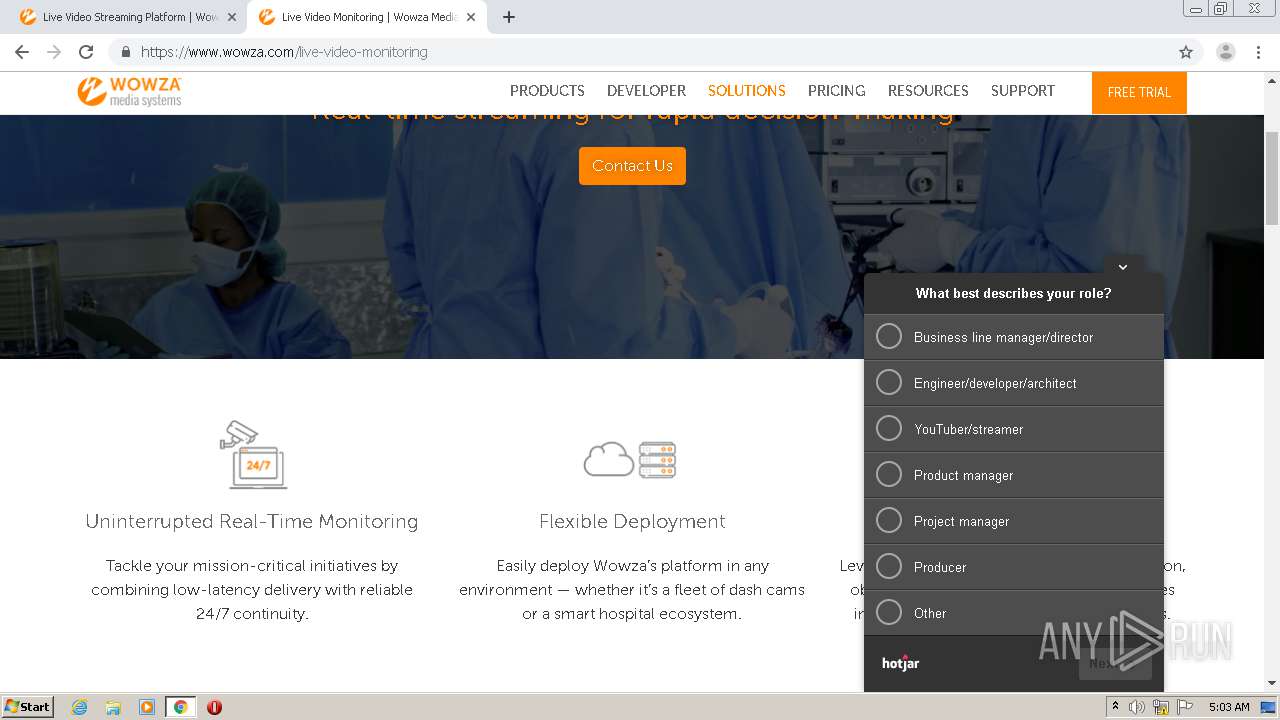Open the Chrome three-dot menu
Screen dimensions: 1280x720
pyautogui.click(x=1258, y=52)
